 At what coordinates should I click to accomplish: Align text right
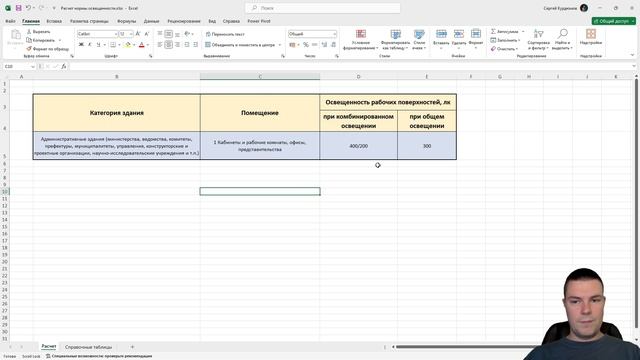pos(177,44)
